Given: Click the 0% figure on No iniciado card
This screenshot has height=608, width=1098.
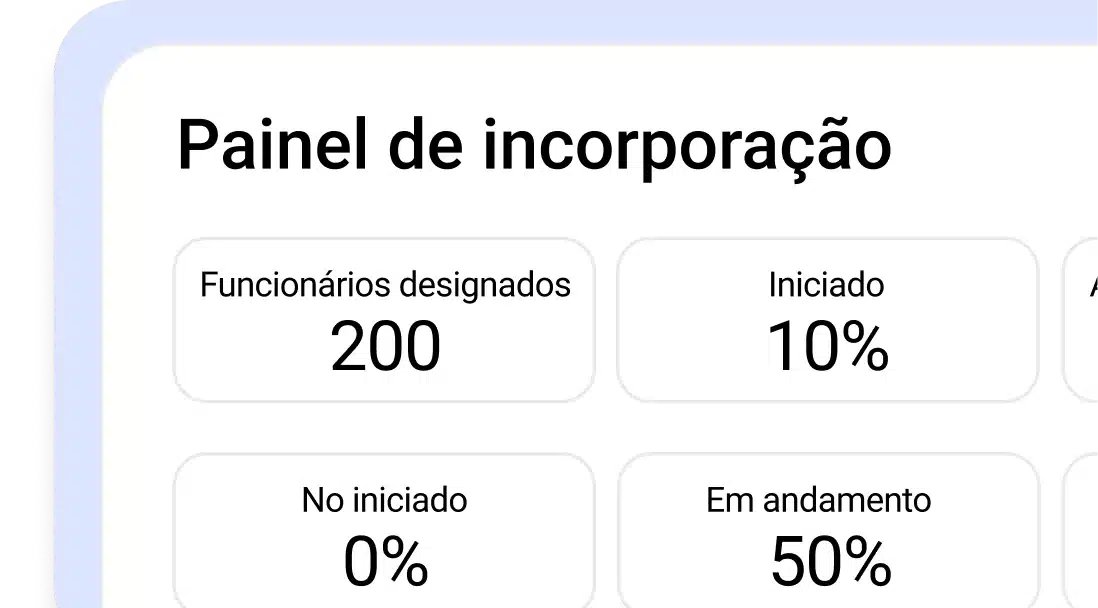Looking at the screenshot, I should [385, 563].
